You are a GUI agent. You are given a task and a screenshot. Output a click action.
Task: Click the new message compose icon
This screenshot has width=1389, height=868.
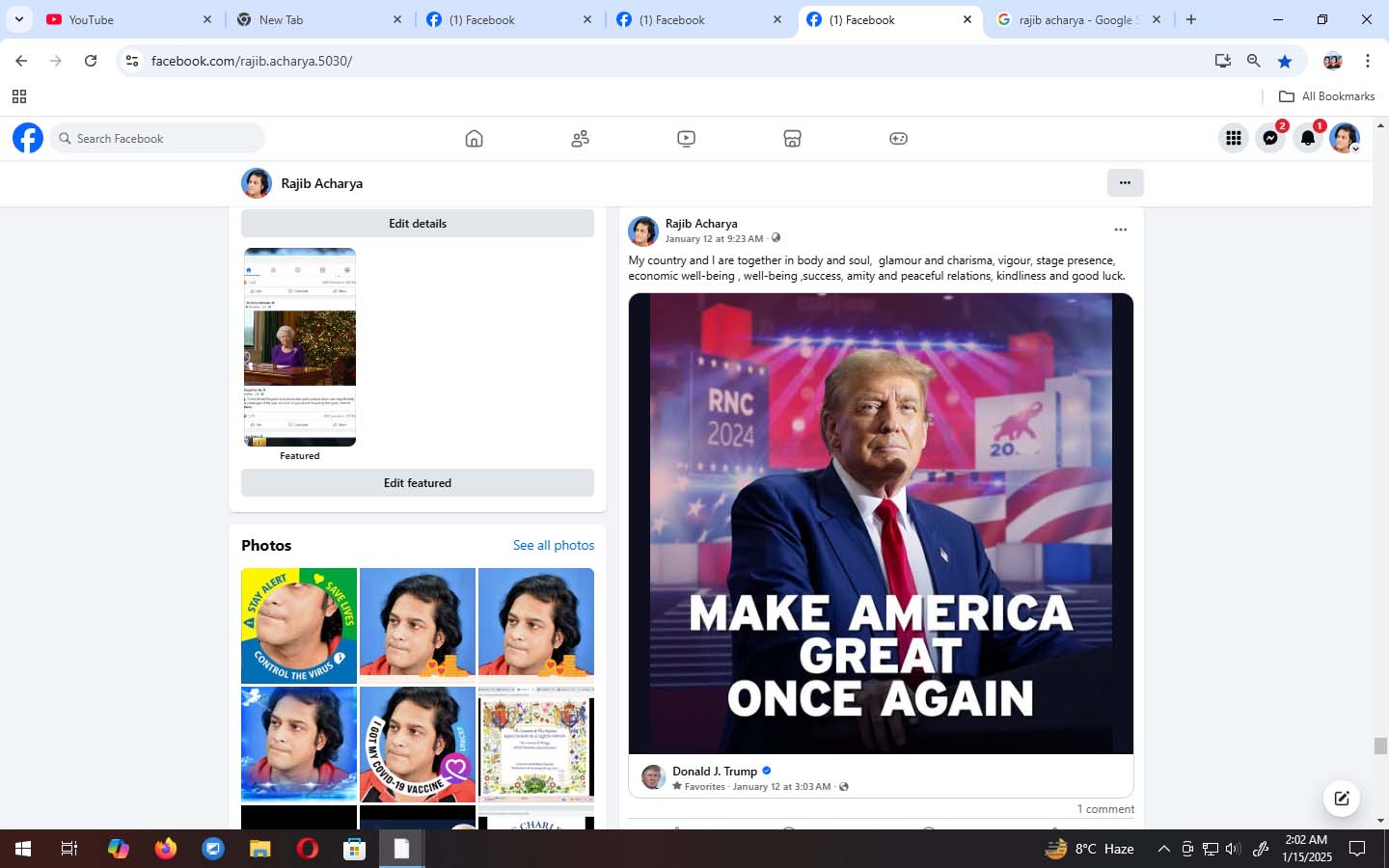(x=1342, y=798)
